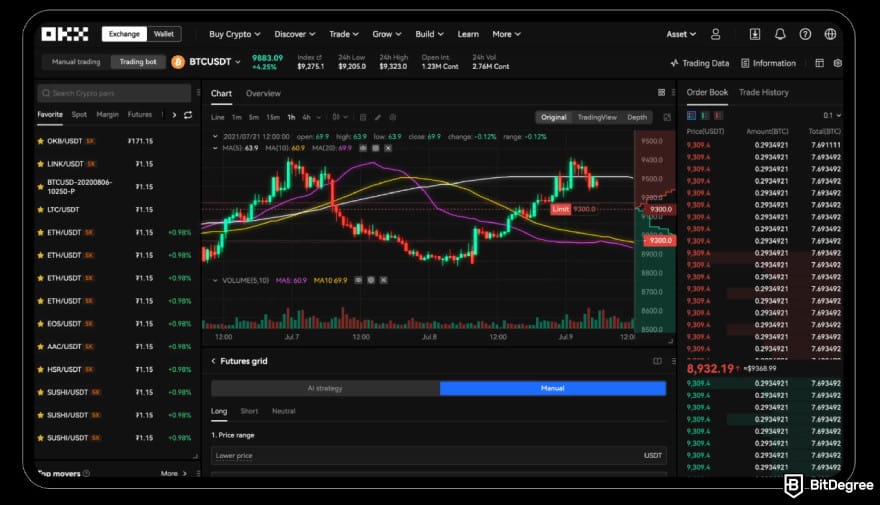
Task: Collapse the VOLUME indicator chevron
Action: pos(215,280)
